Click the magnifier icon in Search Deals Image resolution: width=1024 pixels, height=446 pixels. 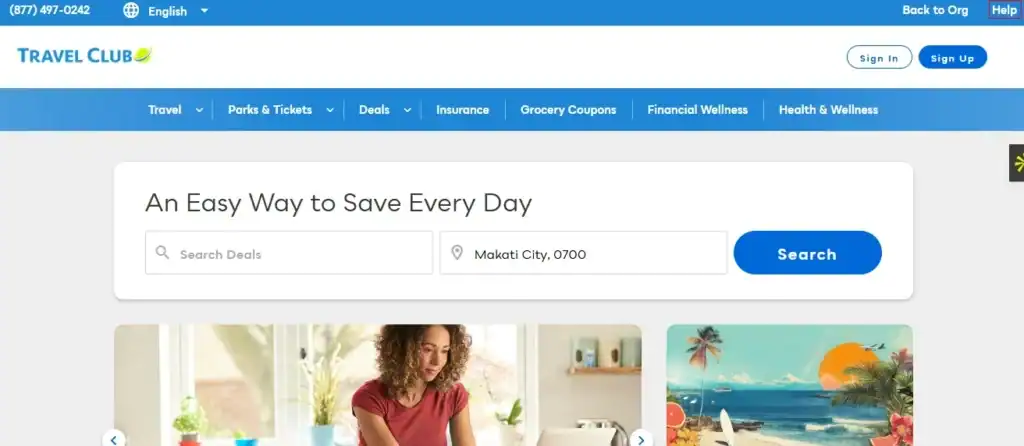coord(163,253)
